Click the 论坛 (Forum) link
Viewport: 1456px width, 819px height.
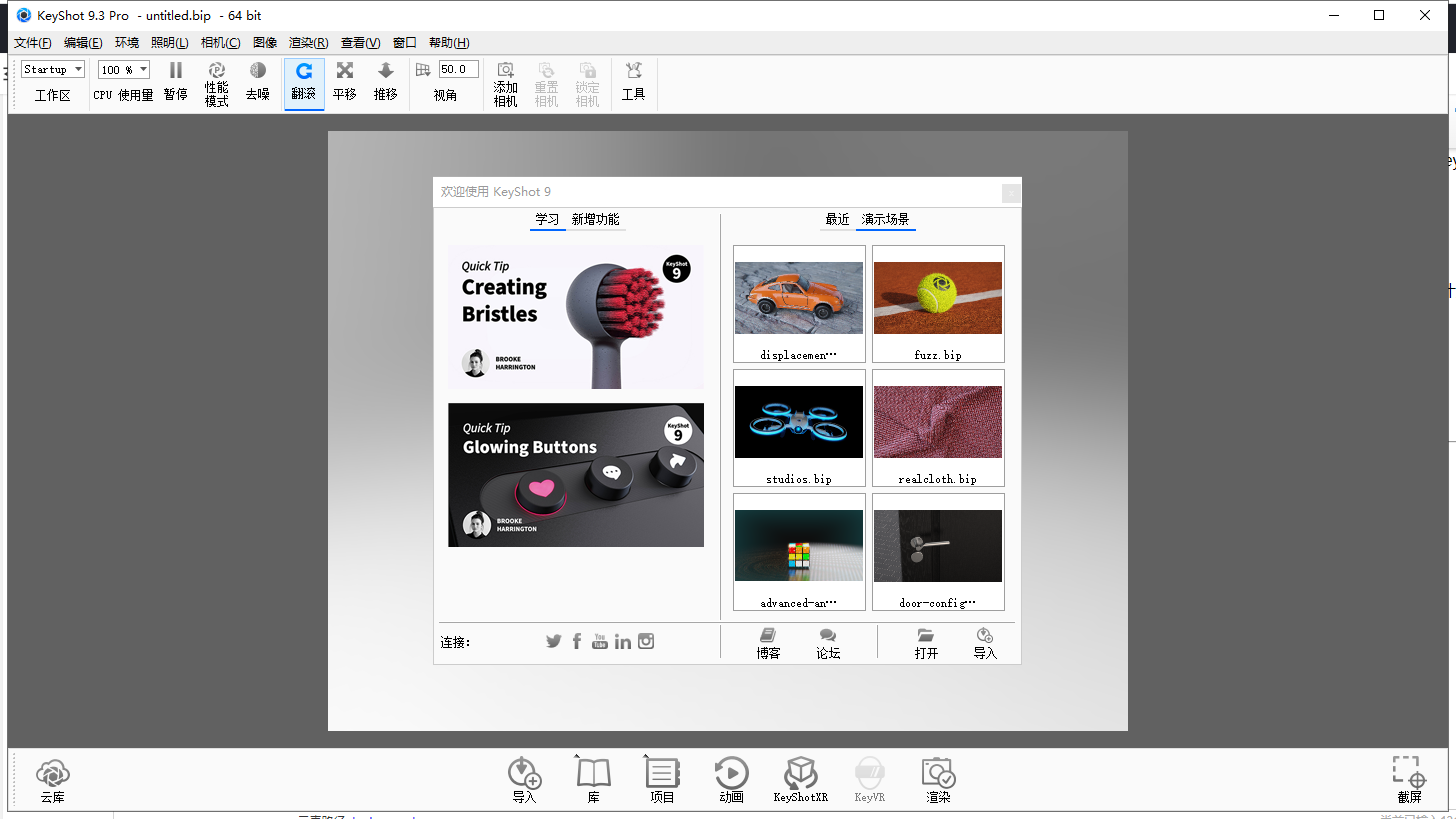coord(828,643)
